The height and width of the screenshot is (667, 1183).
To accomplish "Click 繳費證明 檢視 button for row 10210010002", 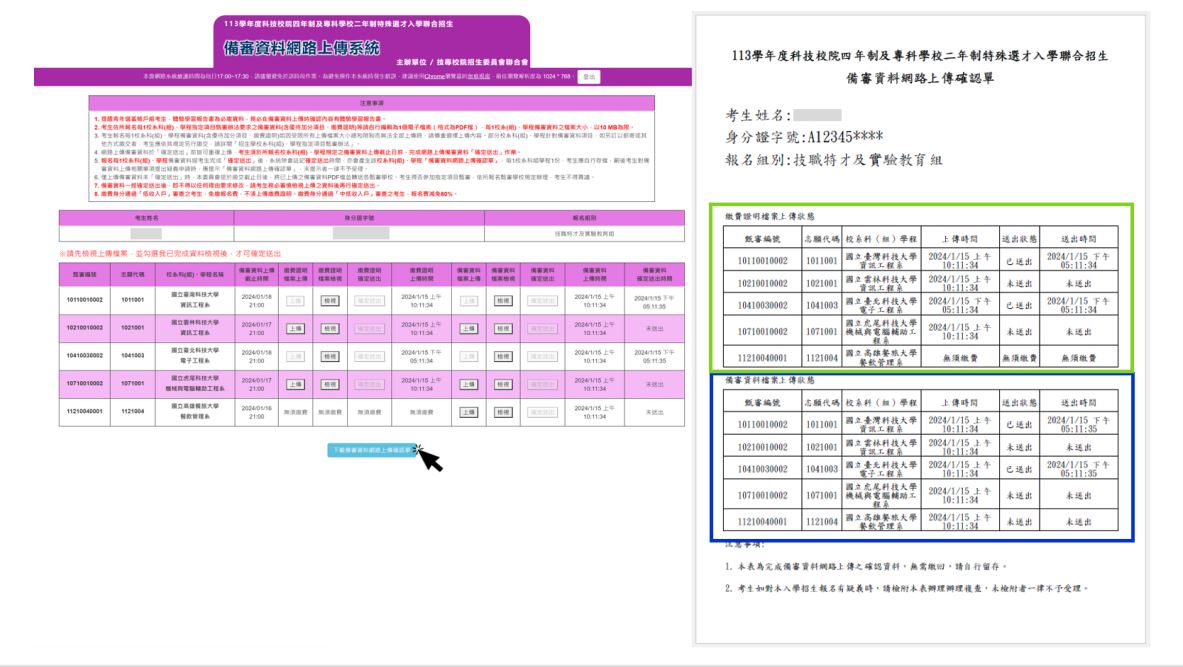I will 330,329.
